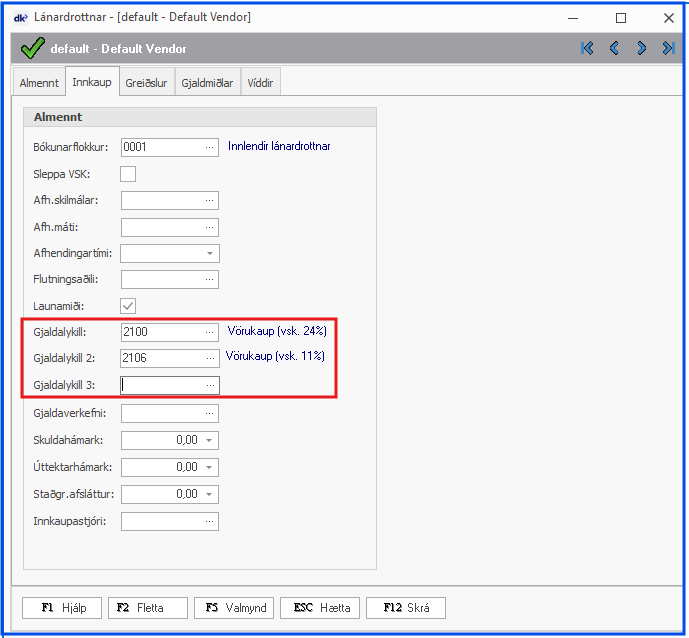The width and height of the screenshot is (689, 638).
Task: Toggle the Launamiði checkbox
Action: click(x=128, y=306)
